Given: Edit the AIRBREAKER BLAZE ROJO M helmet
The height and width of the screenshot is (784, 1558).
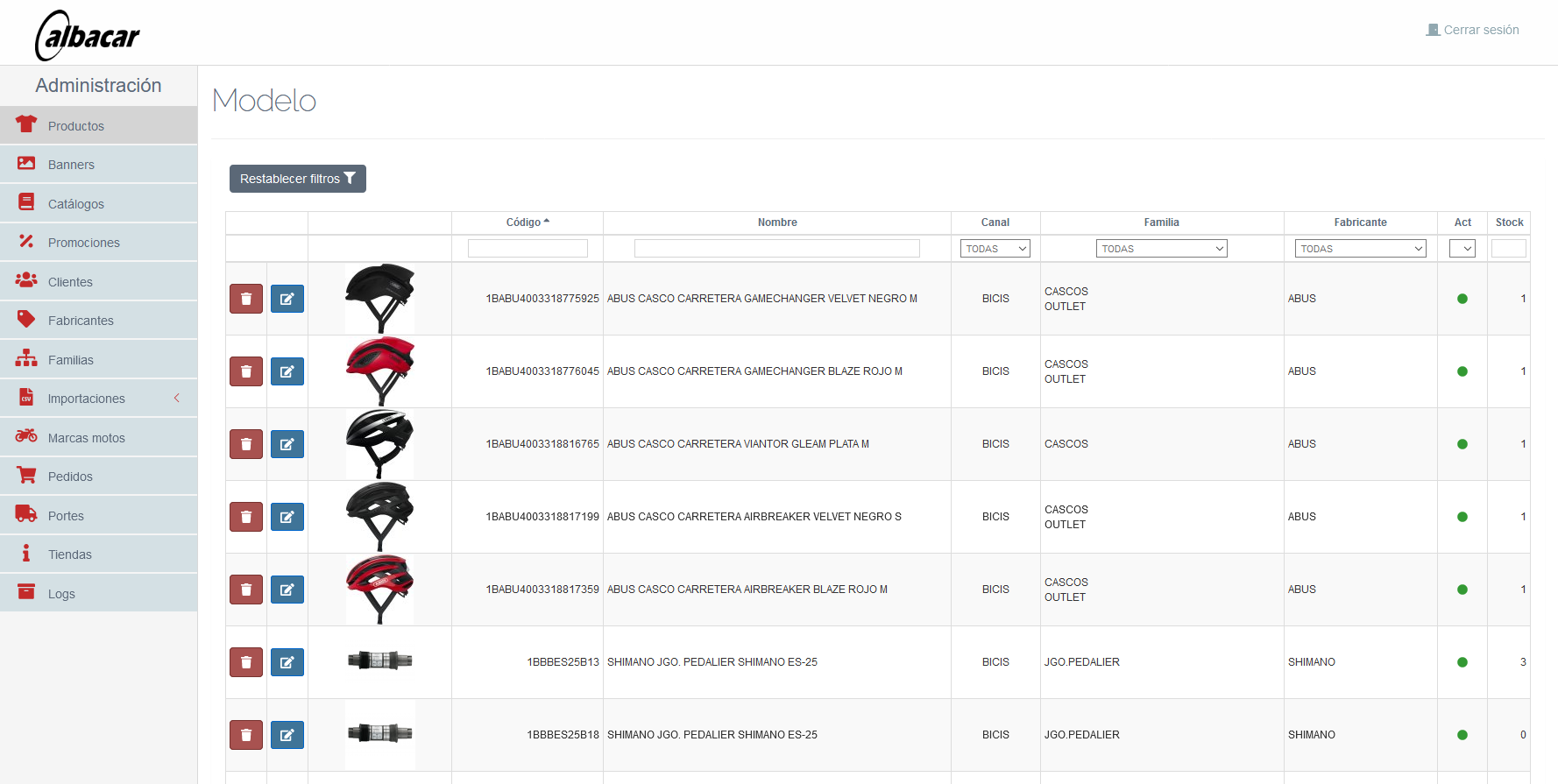Looking at the screenshot, I should pyautogui.click(x=287, y=590).
